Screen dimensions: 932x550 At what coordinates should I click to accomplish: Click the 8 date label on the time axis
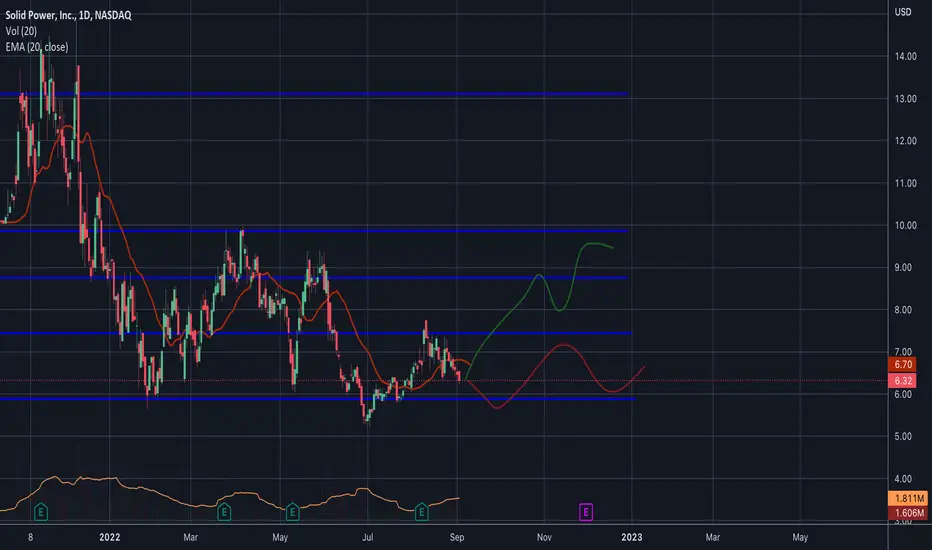30,537
